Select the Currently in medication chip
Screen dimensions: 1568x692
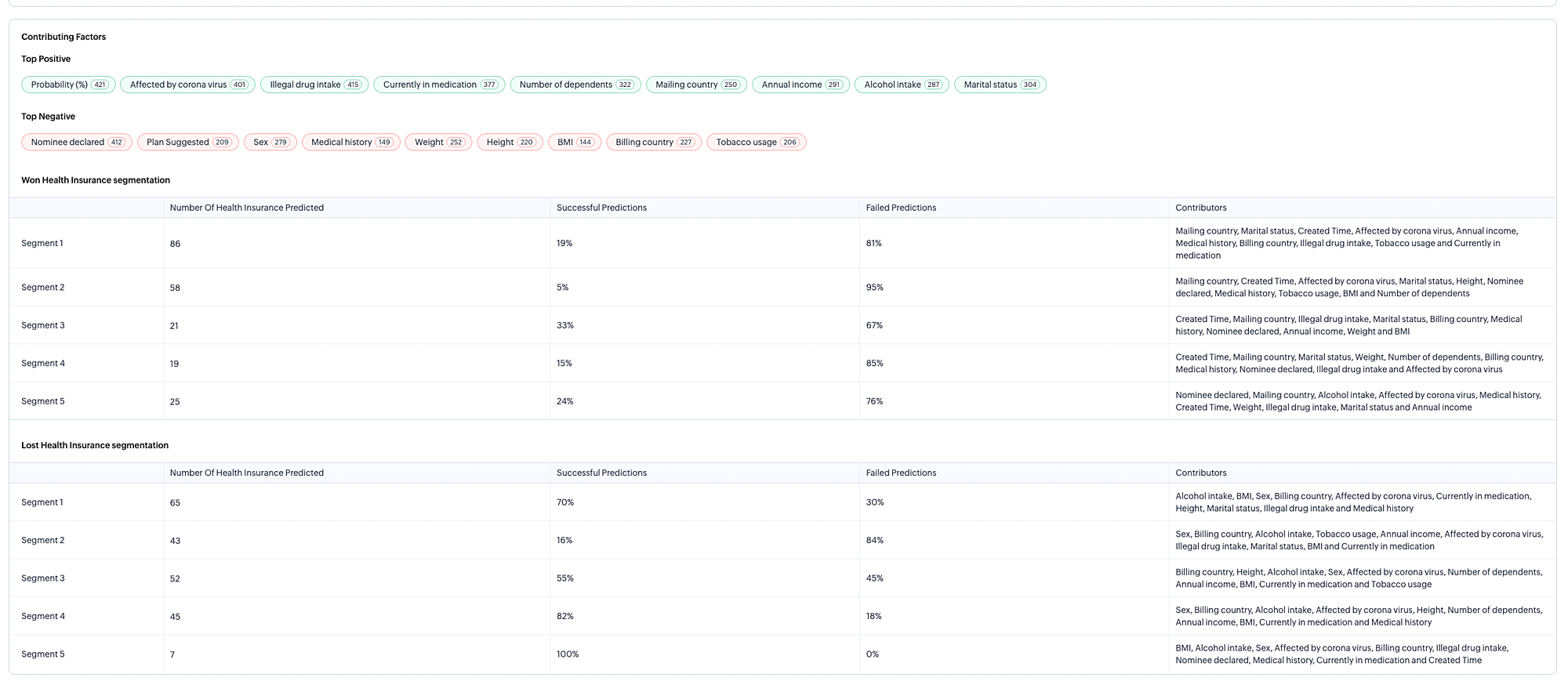(439, 85)
